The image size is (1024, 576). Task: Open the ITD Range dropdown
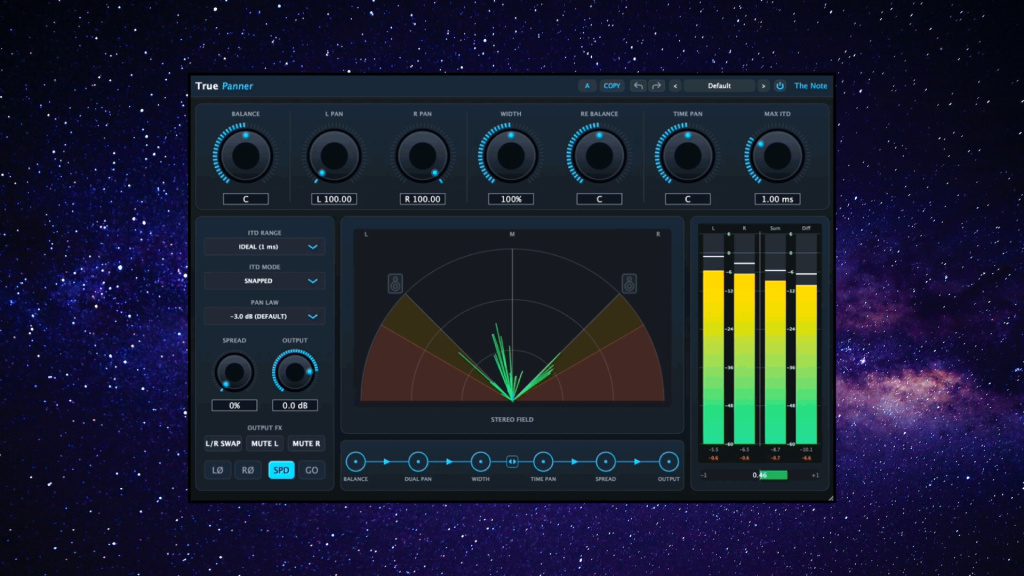(x=264, y=247)
